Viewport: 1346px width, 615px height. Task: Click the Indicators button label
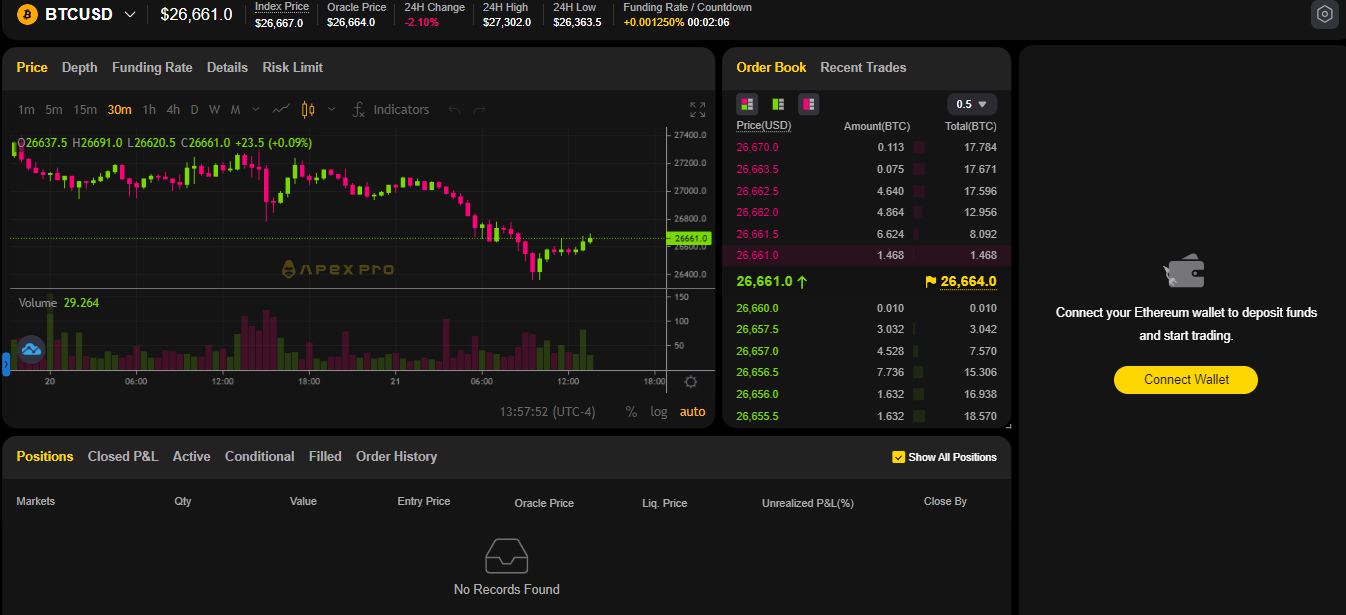[x=401, y=109]
